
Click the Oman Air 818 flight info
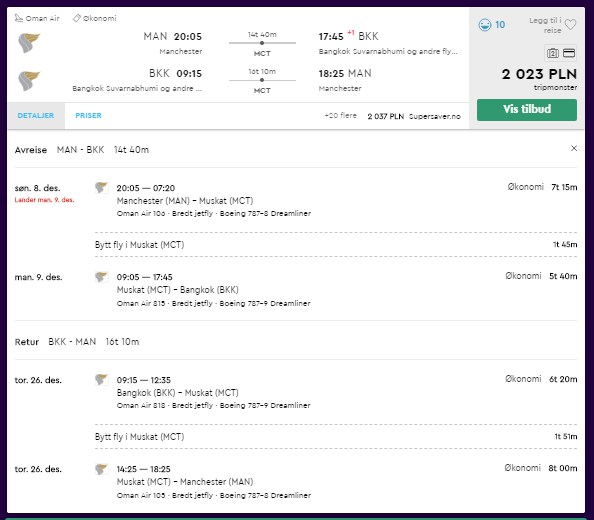213,406
